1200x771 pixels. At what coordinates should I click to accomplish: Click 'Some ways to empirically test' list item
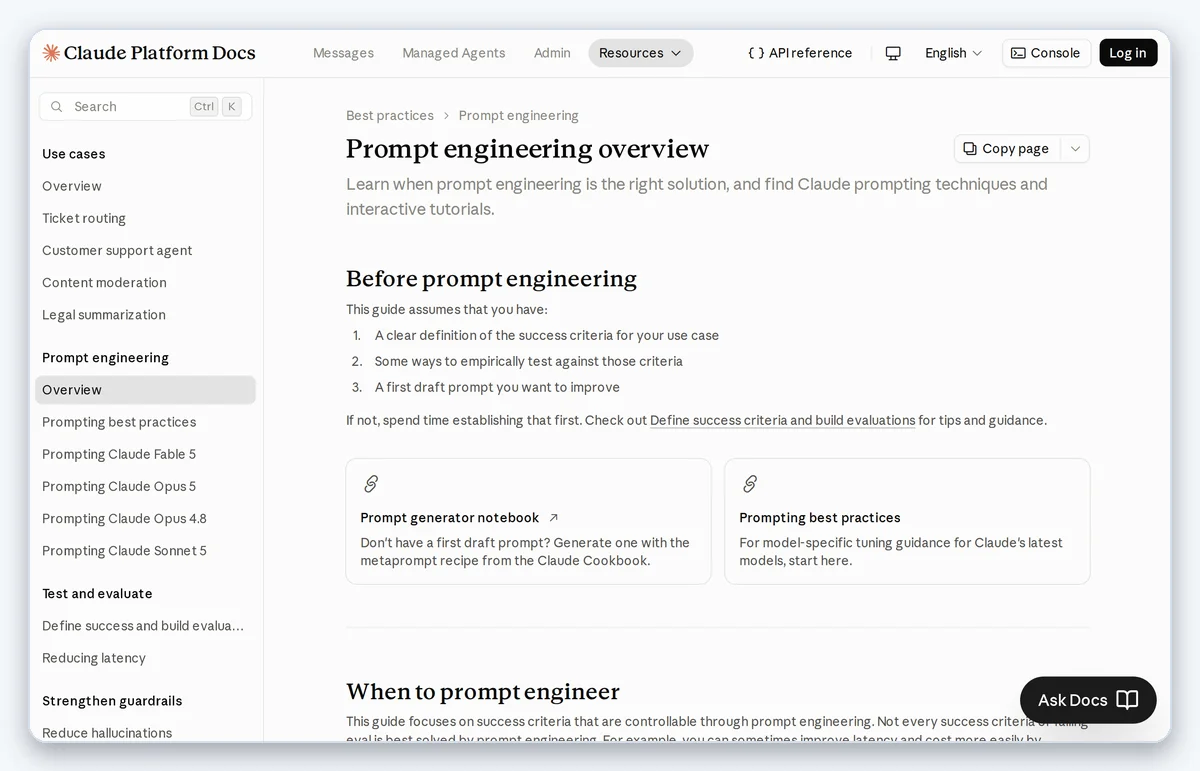tap(529, 362)
